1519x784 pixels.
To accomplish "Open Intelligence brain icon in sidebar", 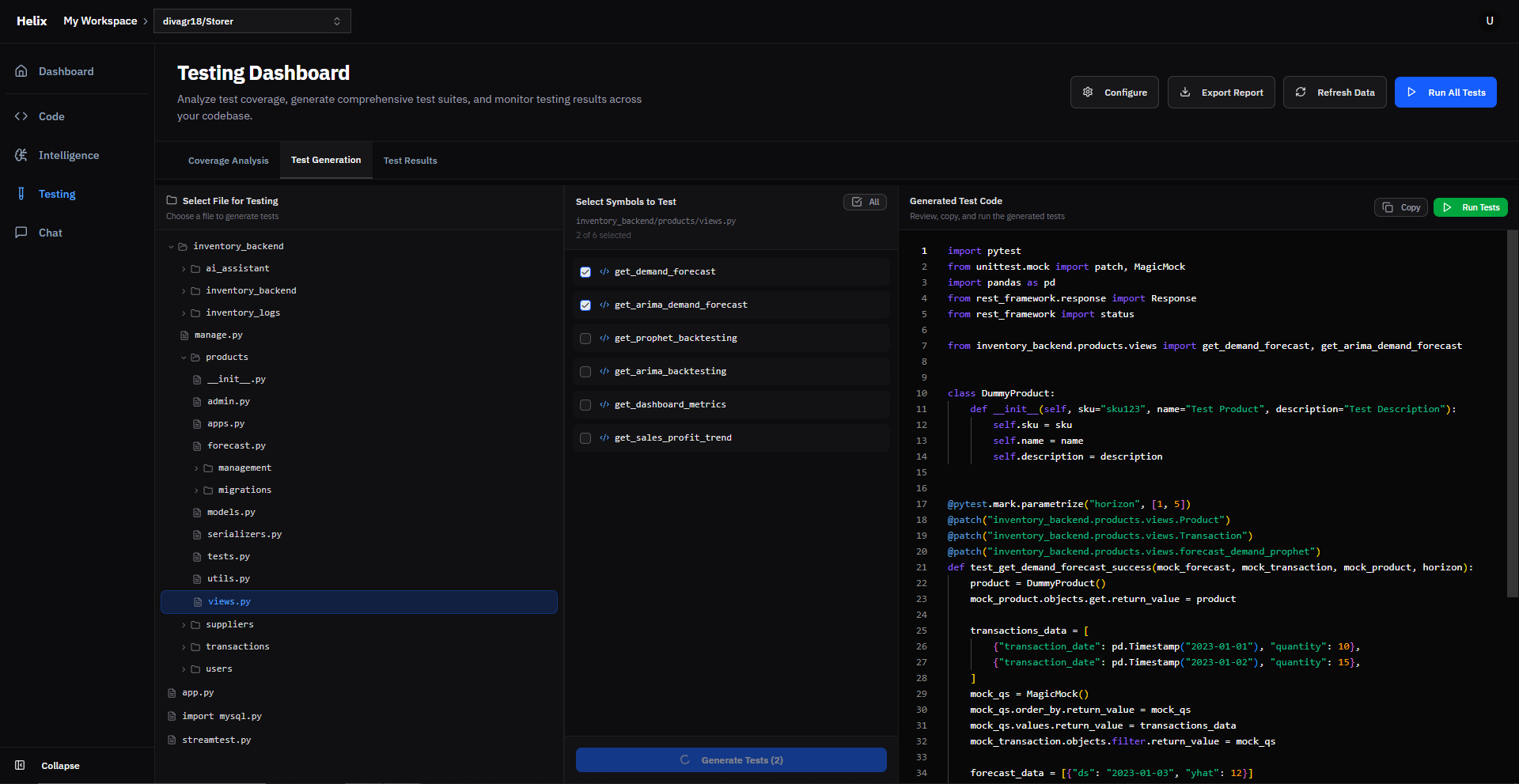I will point(21,155).
